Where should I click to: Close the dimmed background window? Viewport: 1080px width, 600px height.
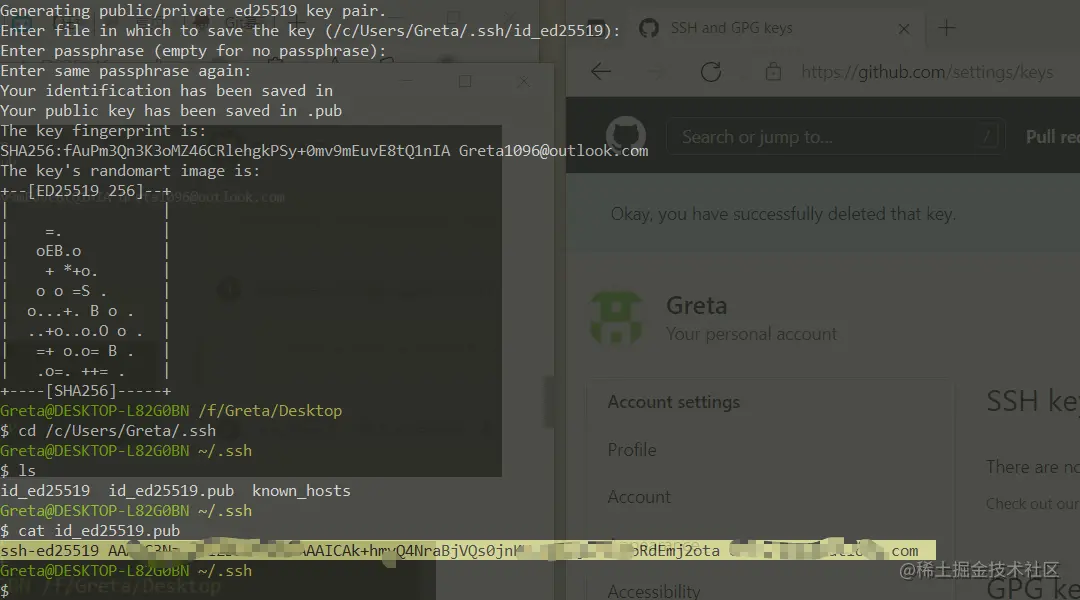523,81
